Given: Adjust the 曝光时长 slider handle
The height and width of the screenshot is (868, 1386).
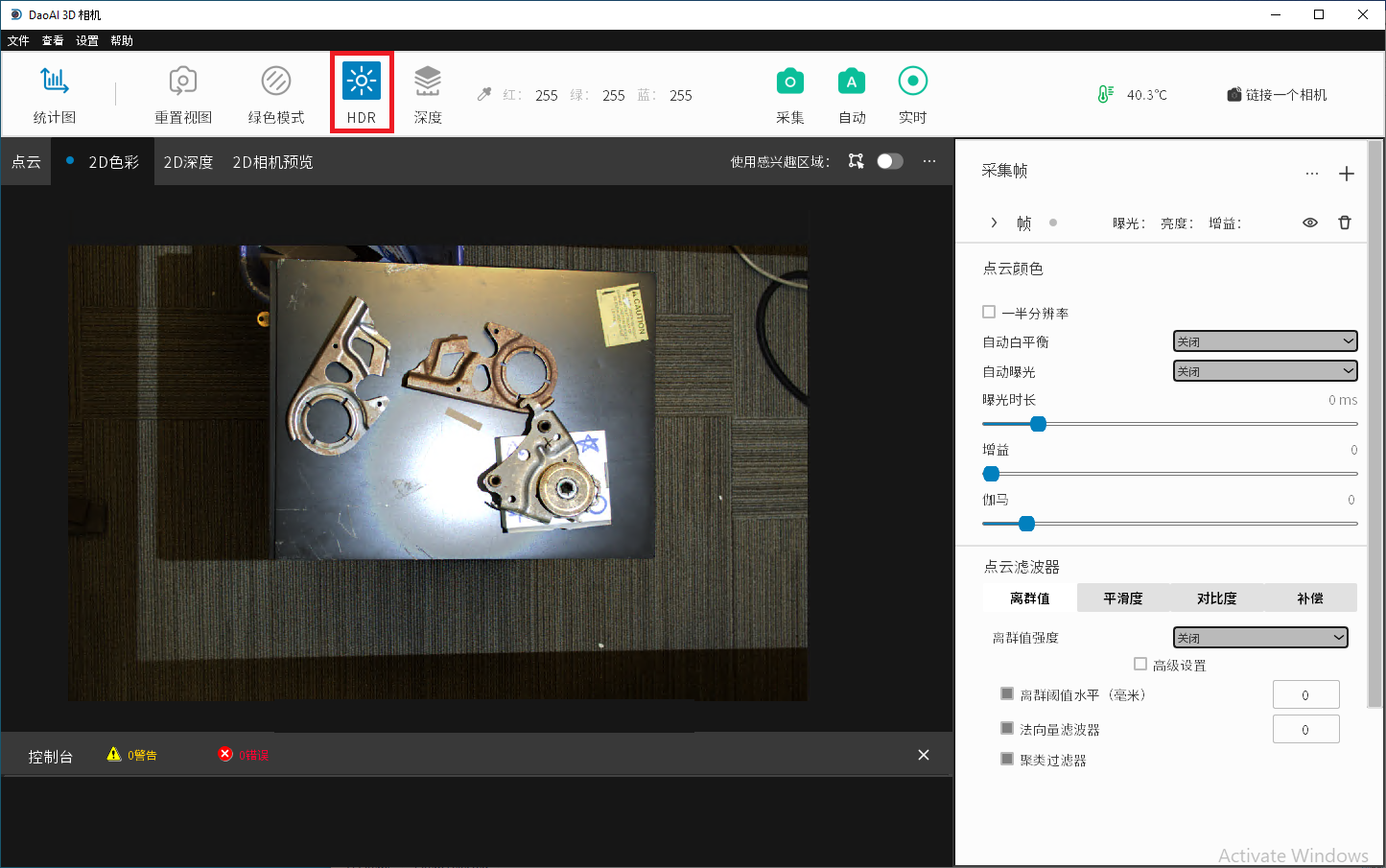Looking at the screenshot, I should [1038, 424].
